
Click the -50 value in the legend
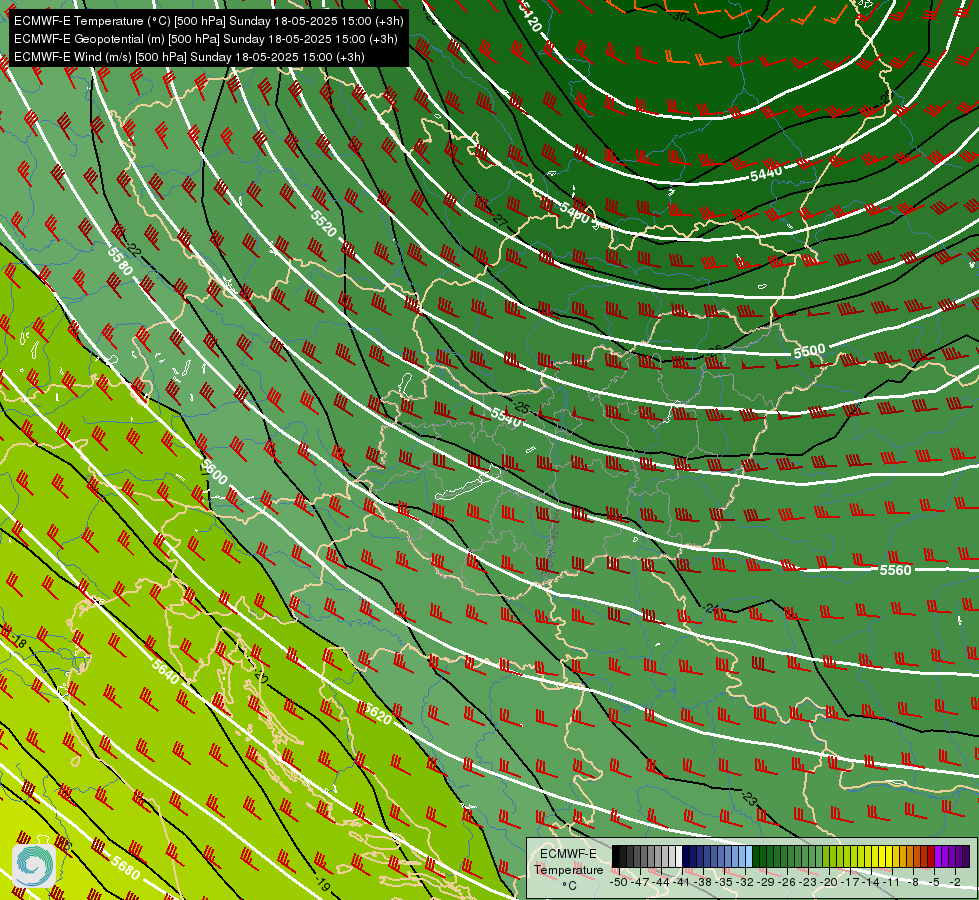pos(618,882)
